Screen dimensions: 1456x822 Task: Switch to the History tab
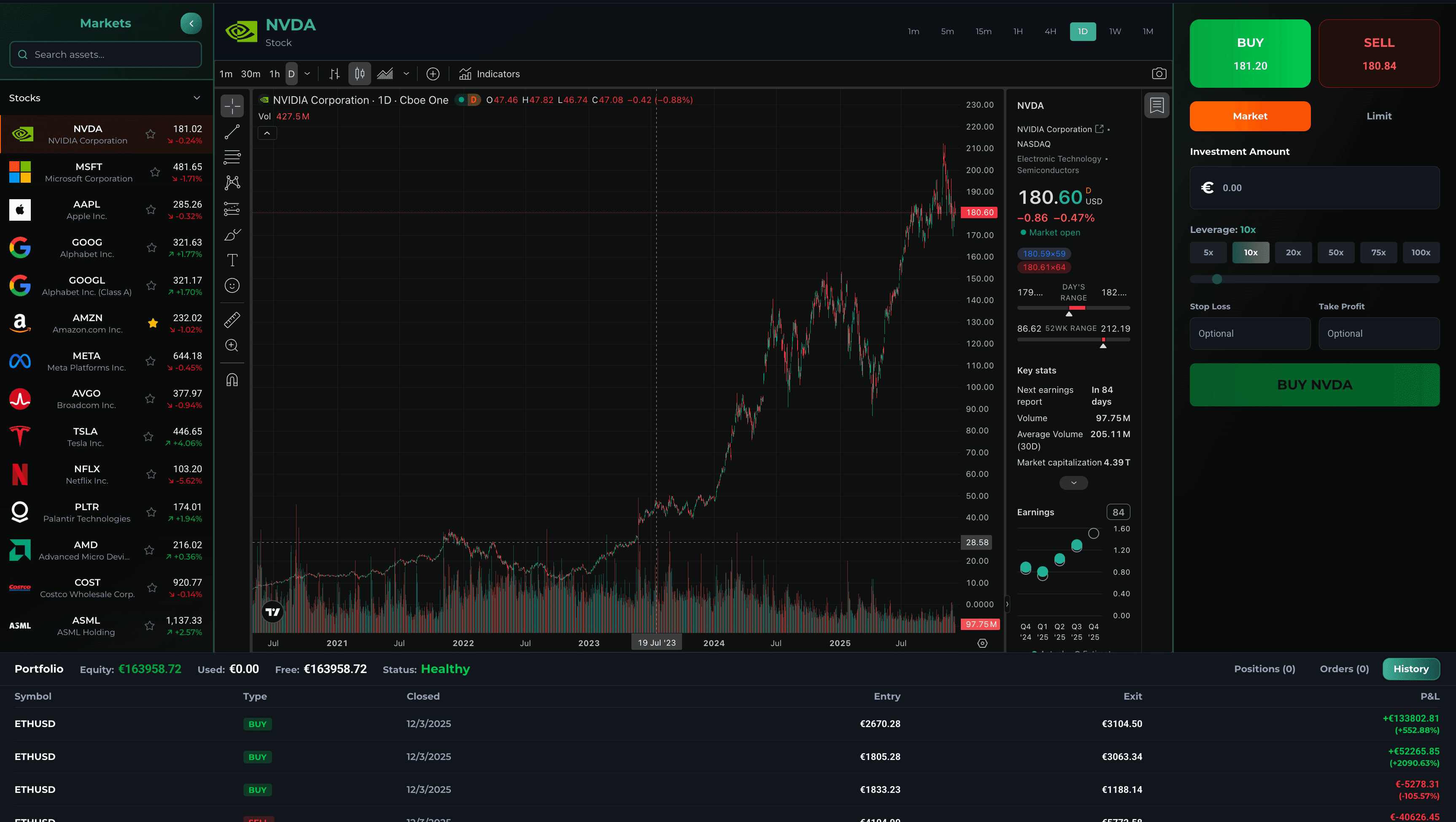[1411, 669]
